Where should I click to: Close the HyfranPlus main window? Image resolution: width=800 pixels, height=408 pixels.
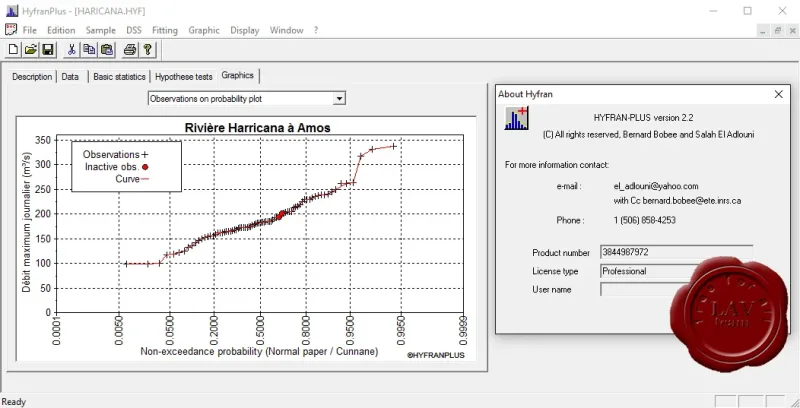(x=782, y=11)
